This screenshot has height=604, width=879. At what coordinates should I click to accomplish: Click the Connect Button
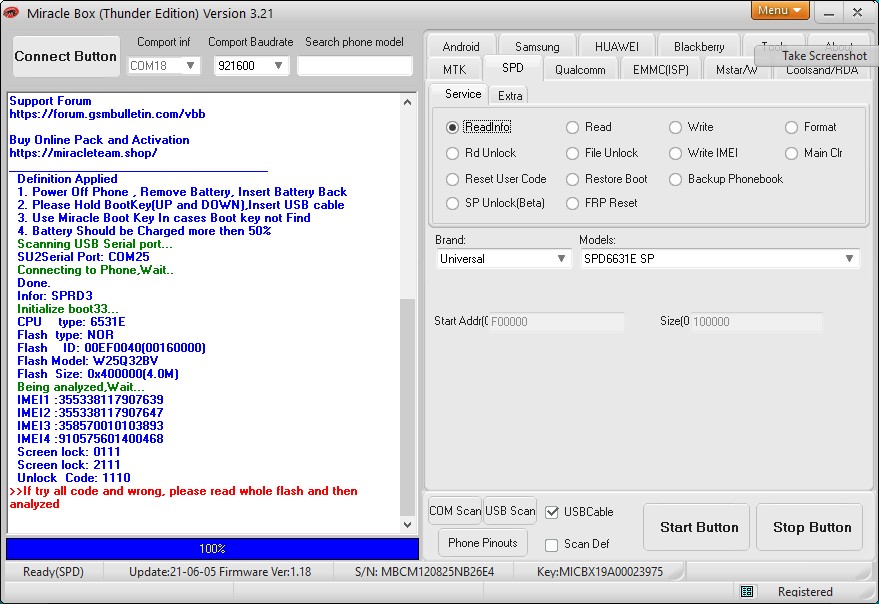66,56
